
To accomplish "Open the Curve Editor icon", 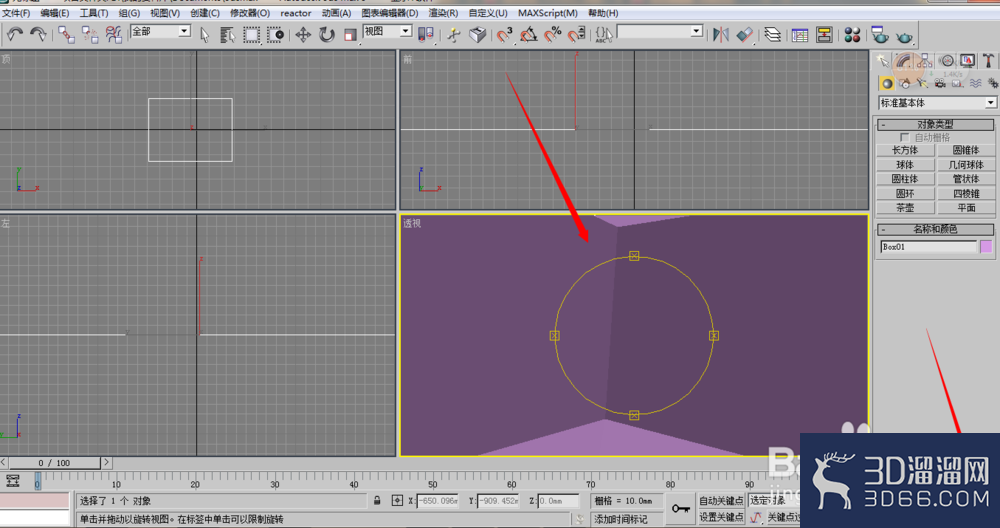I will point(800,34).
